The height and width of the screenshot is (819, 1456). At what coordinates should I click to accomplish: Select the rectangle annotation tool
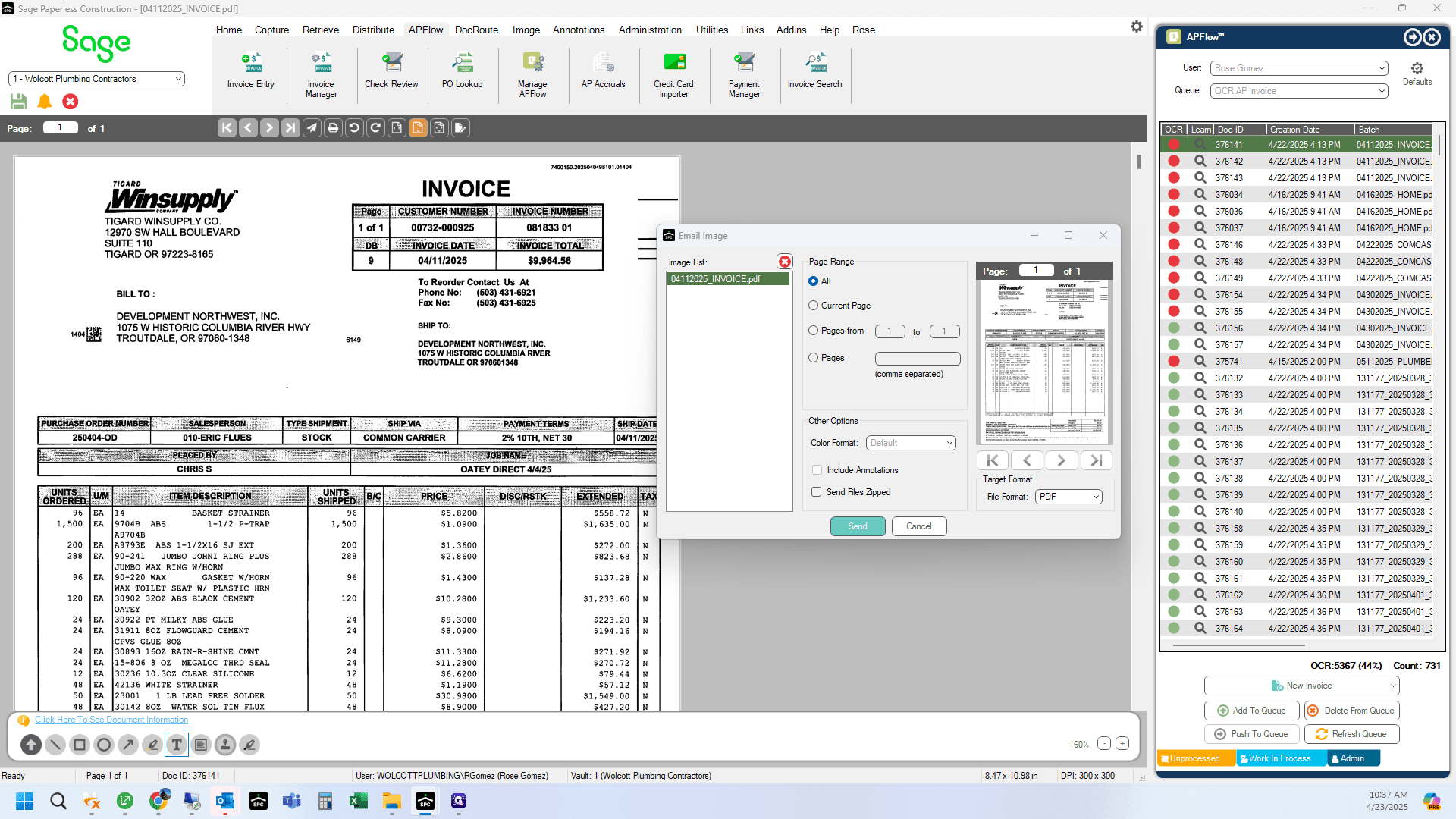pyautogui.click(x=80, y=745)
